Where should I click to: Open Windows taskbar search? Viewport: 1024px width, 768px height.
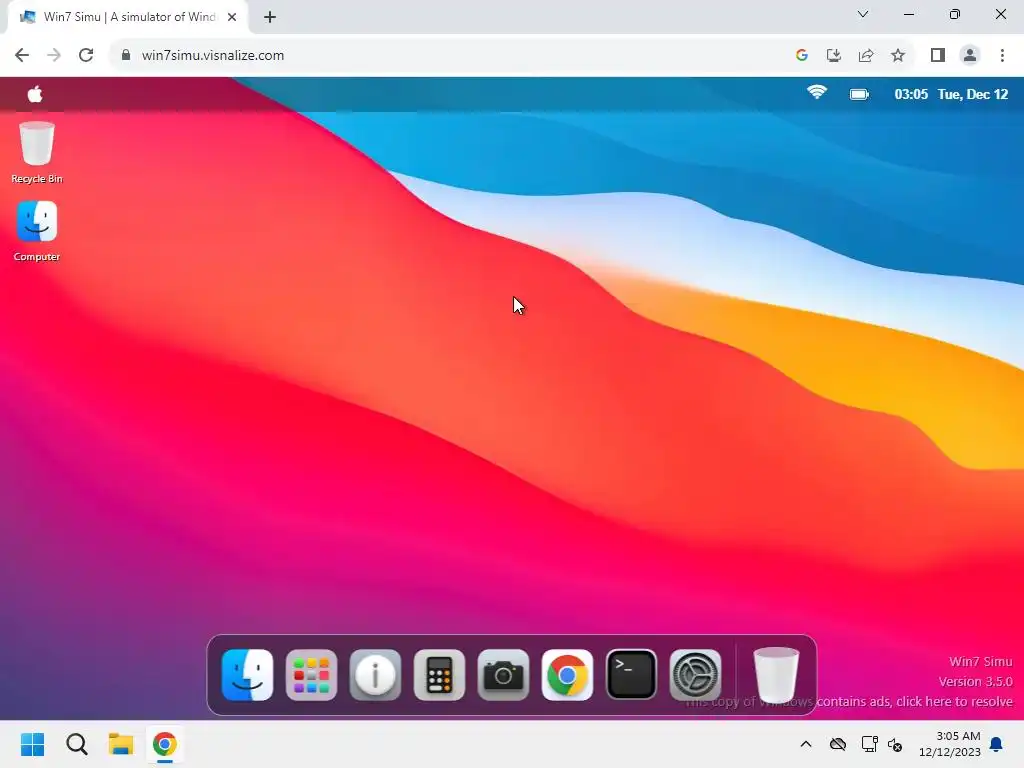click(x=76, y=744)
